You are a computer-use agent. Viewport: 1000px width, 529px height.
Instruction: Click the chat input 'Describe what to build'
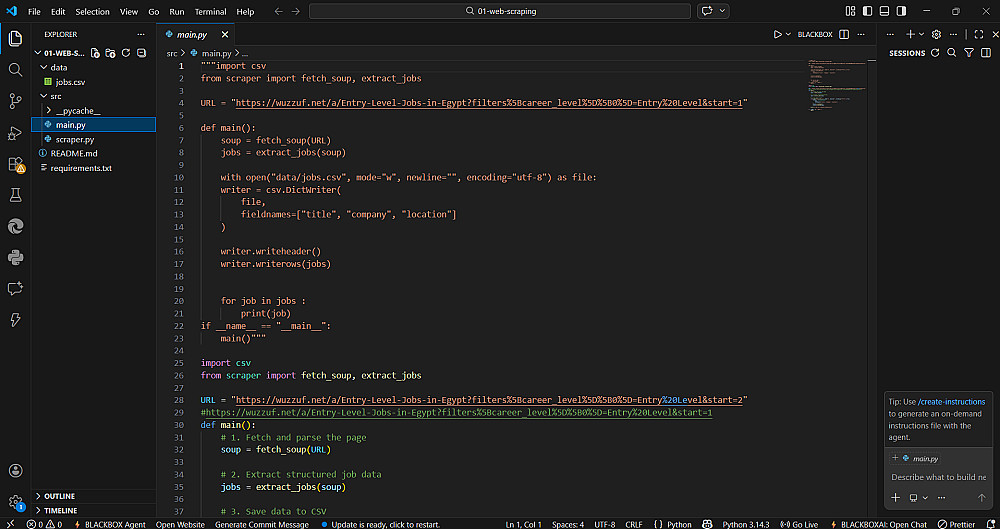(937, 477)
